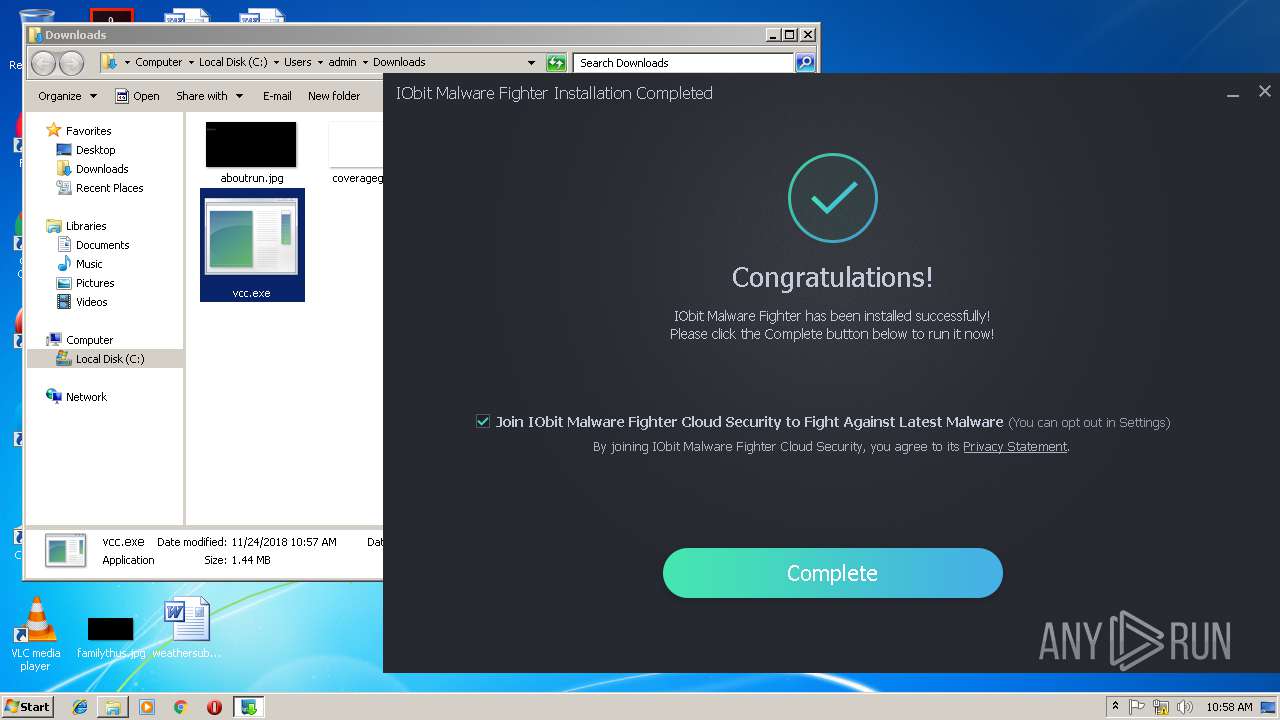Open Windows Media Player taskbar icon
1280x720 pixels.
pos(147,707)
